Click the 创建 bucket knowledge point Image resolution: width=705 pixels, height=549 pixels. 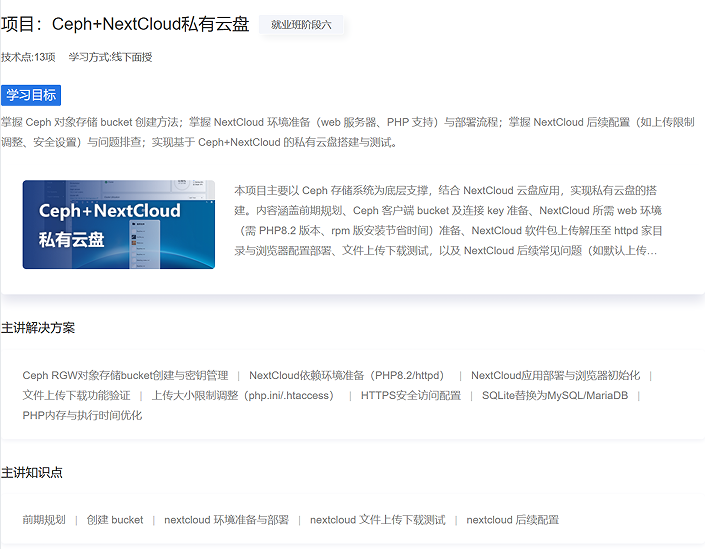point(115,520)
